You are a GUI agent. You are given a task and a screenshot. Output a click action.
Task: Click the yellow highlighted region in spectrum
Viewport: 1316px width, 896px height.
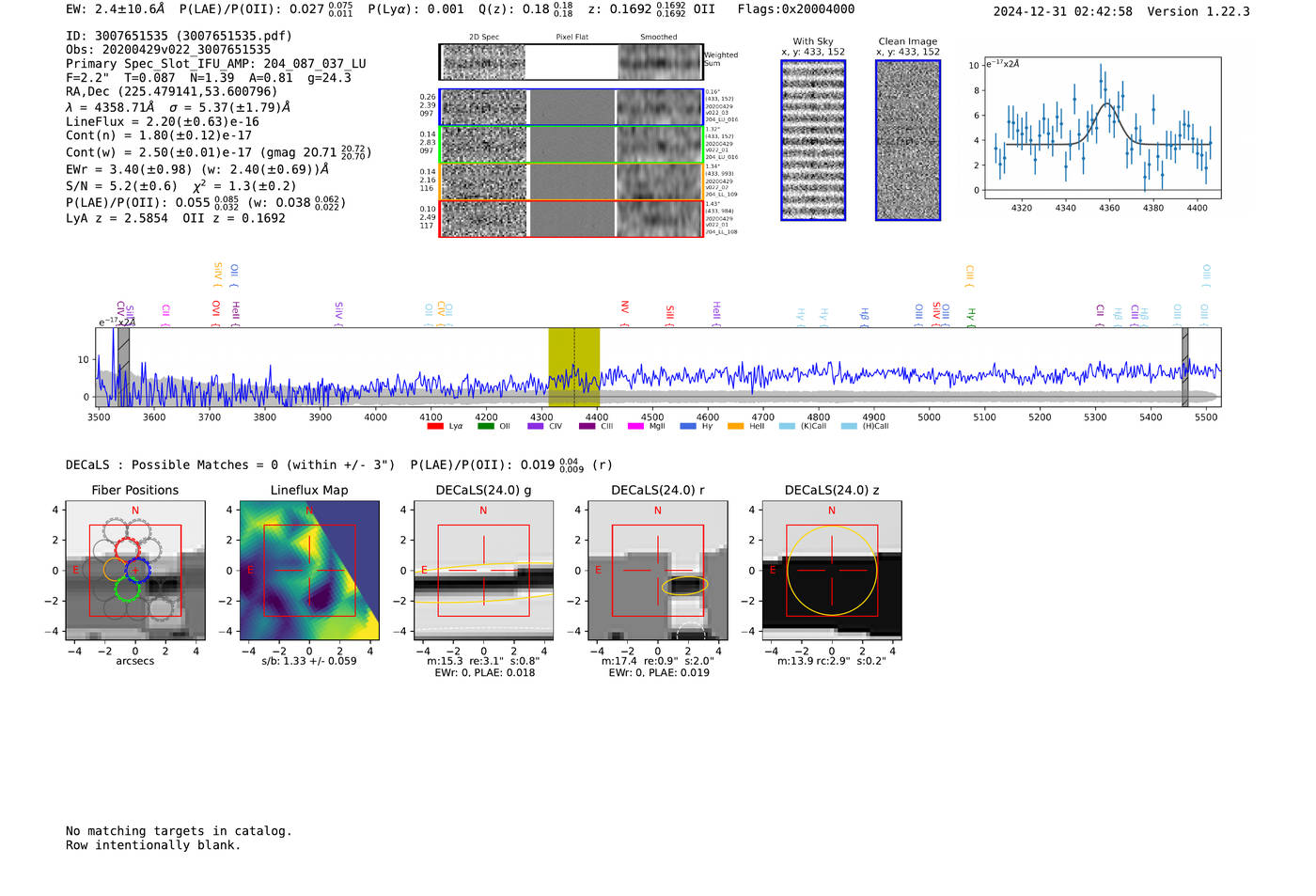(x=573, y=367)
